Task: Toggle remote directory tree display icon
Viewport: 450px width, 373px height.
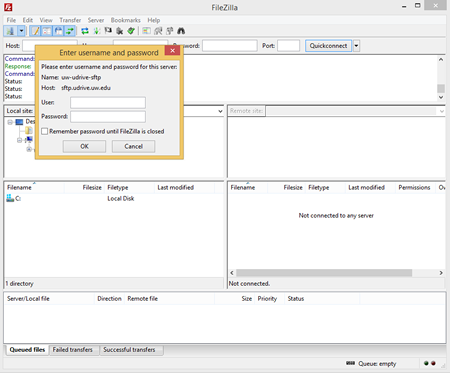Action: 58,31
